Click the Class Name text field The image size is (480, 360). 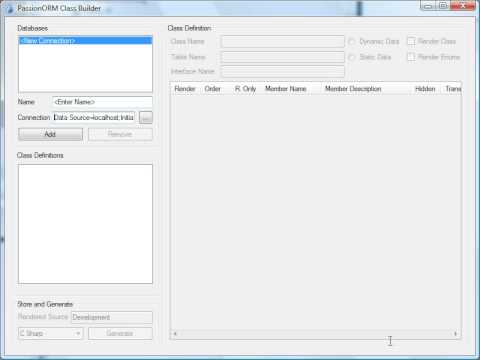282,42
